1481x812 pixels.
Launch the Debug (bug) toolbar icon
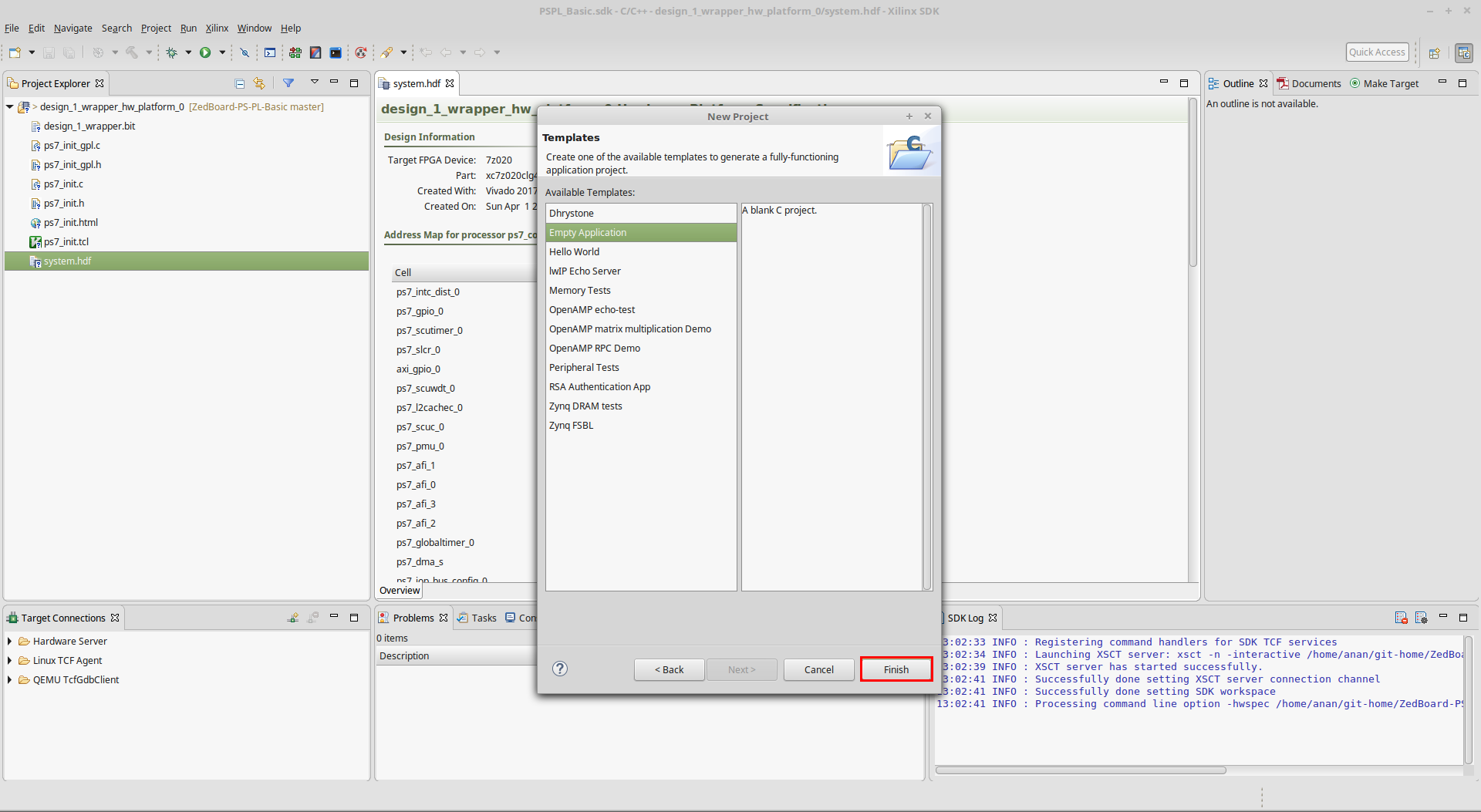pos(172,52)
